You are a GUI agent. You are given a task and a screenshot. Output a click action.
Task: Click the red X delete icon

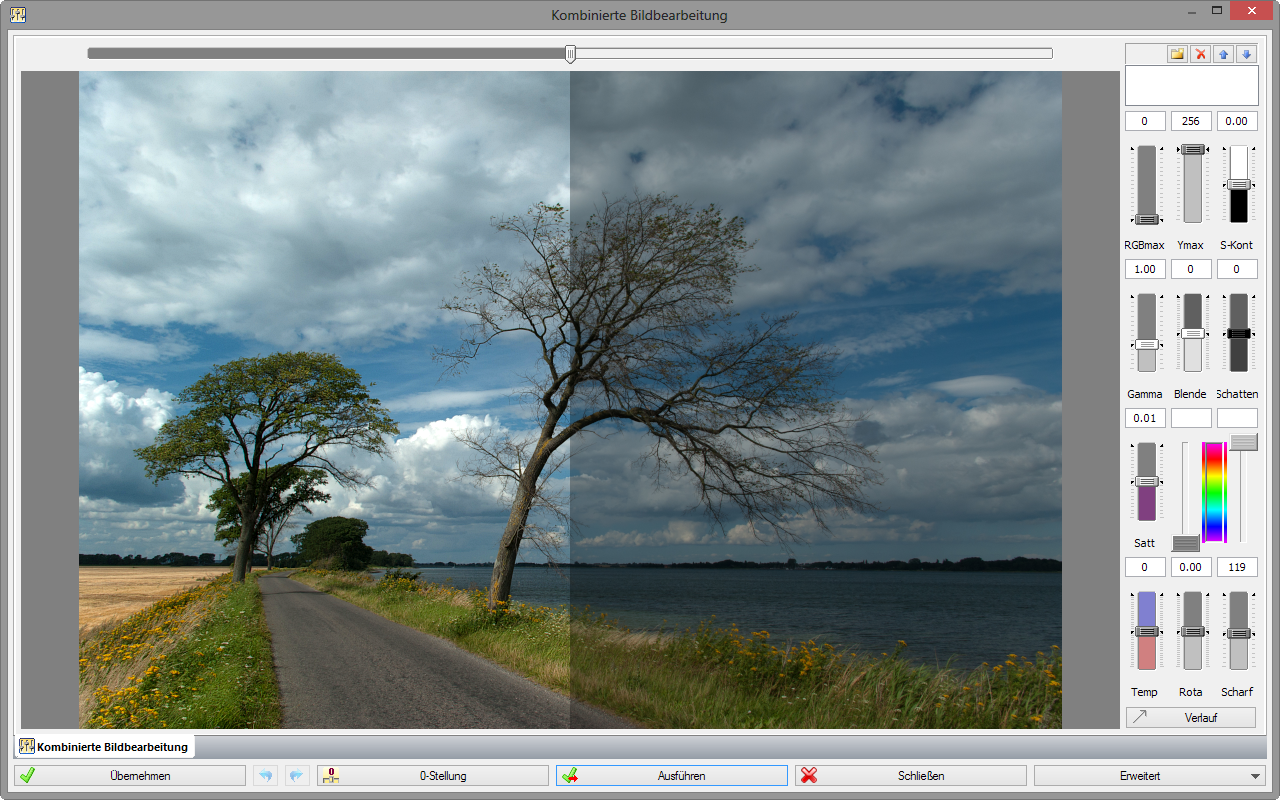point(1201,54)
